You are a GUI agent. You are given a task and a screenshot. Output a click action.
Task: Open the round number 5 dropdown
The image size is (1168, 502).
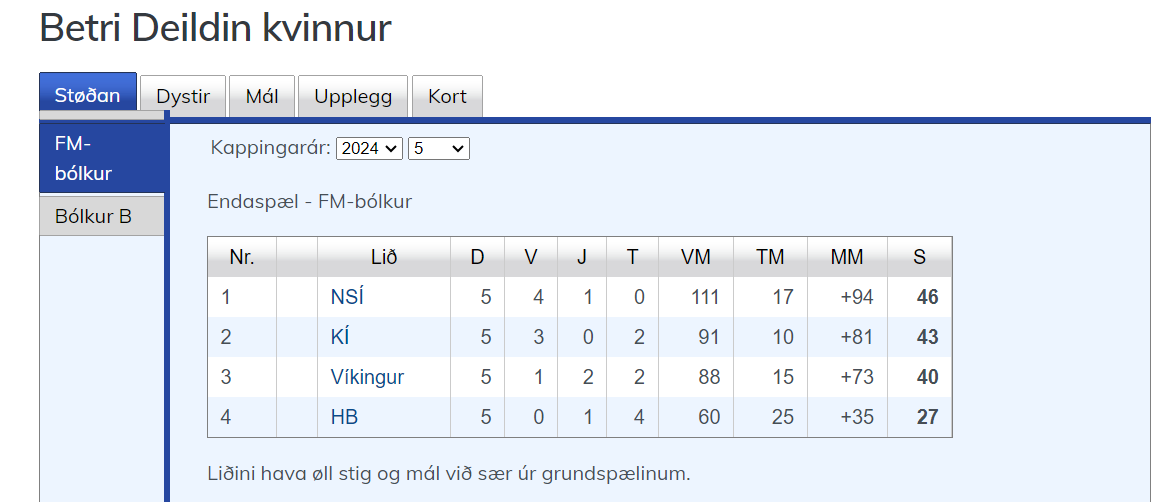439,148
